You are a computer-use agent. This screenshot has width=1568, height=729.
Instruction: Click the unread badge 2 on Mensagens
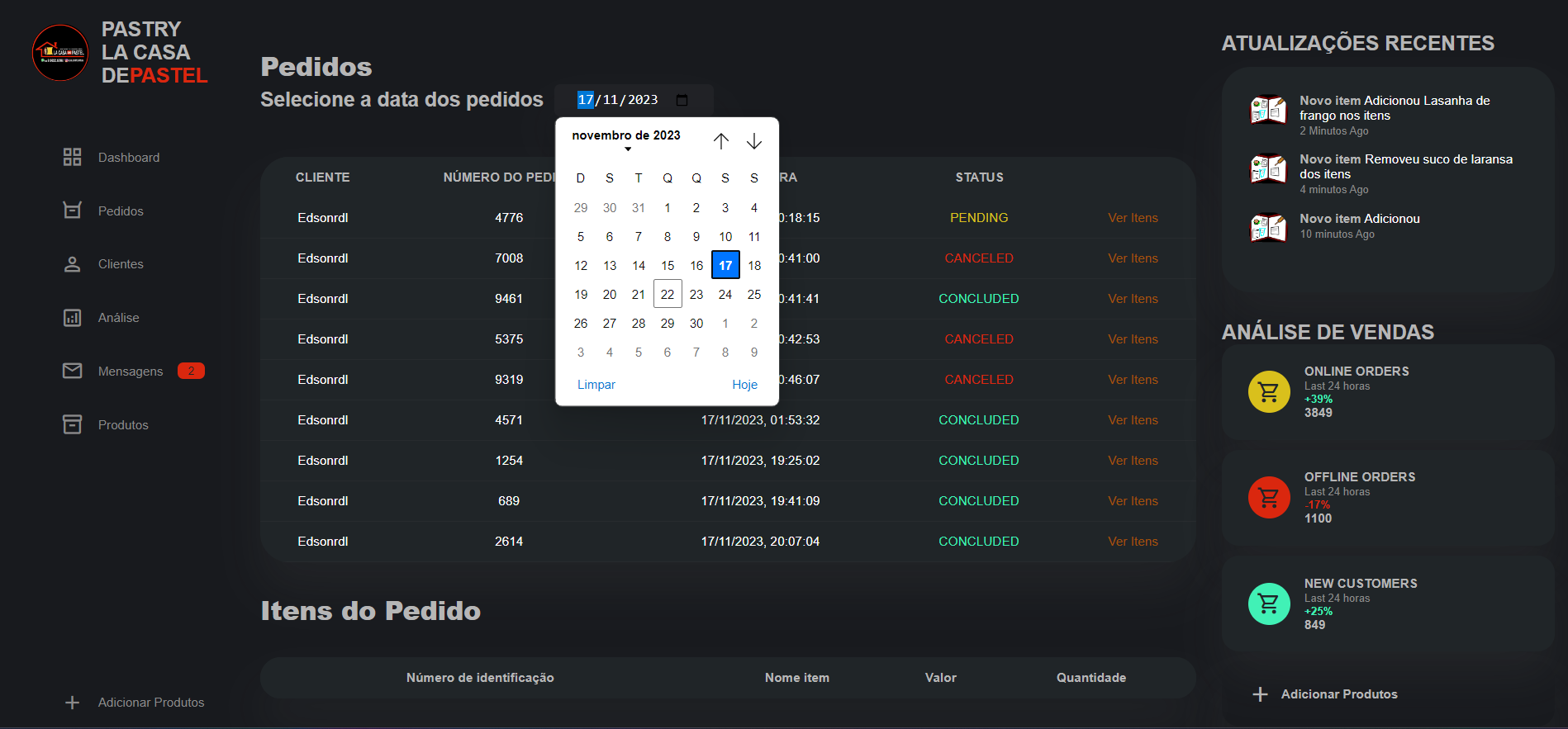click(x=191, y=371)
